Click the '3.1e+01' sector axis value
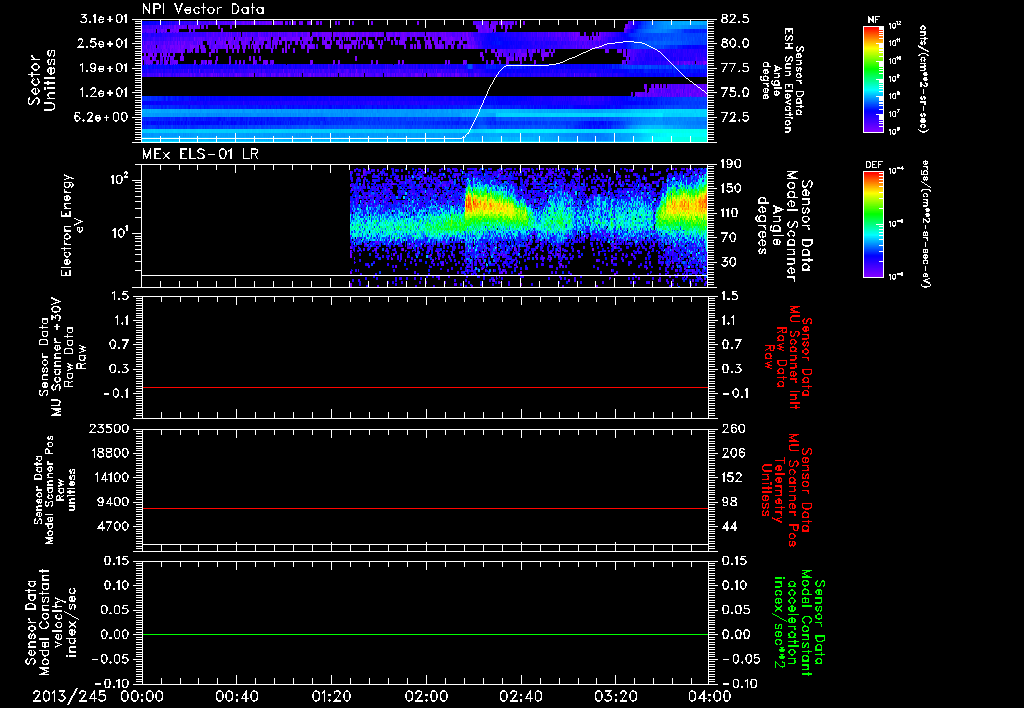Viewport: 1024px width, 708px height. coord(104,19)
